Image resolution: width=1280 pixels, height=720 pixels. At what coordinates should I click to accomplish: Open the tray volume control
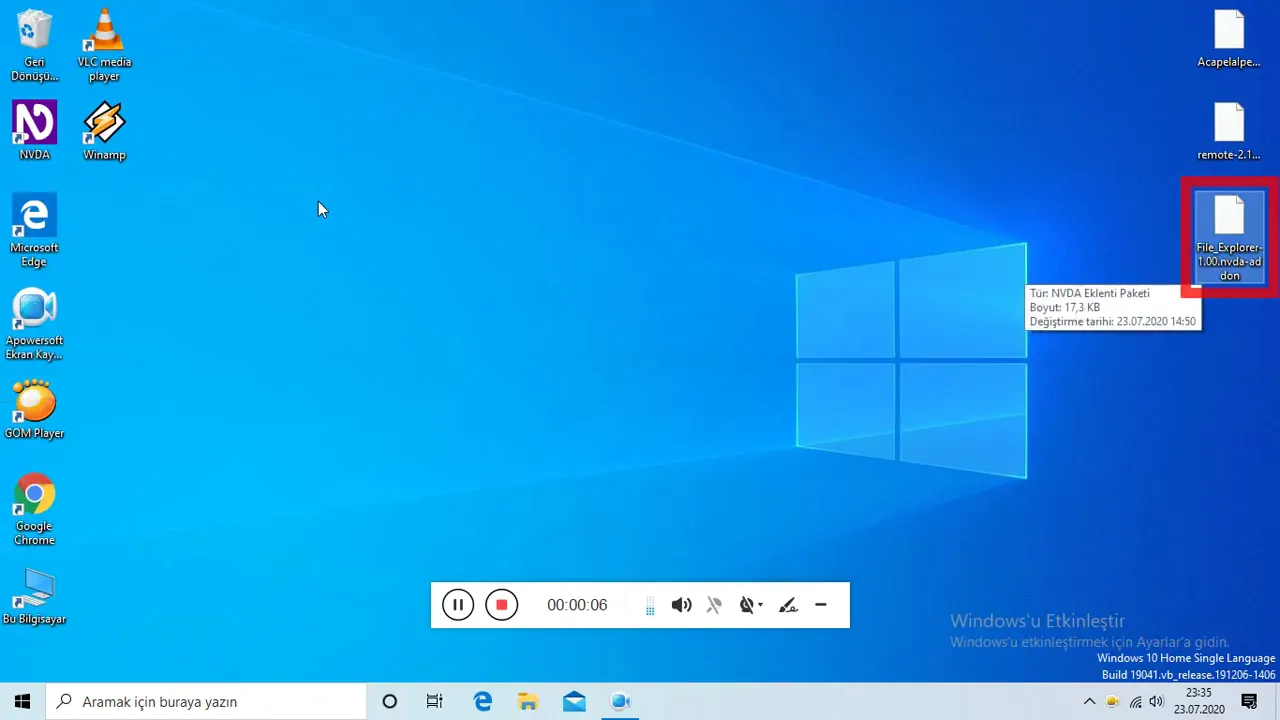click(x=1157, y=701)
